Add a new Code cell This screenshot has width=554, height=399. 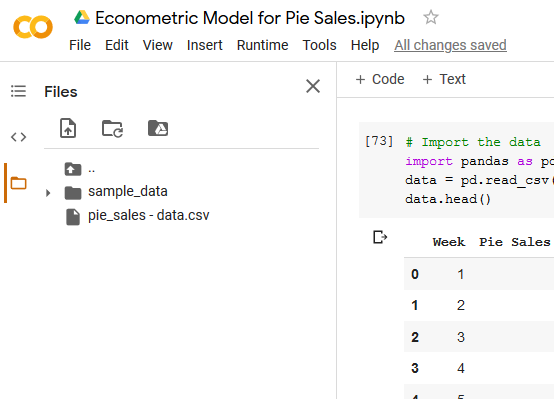(x=380, y=79)
